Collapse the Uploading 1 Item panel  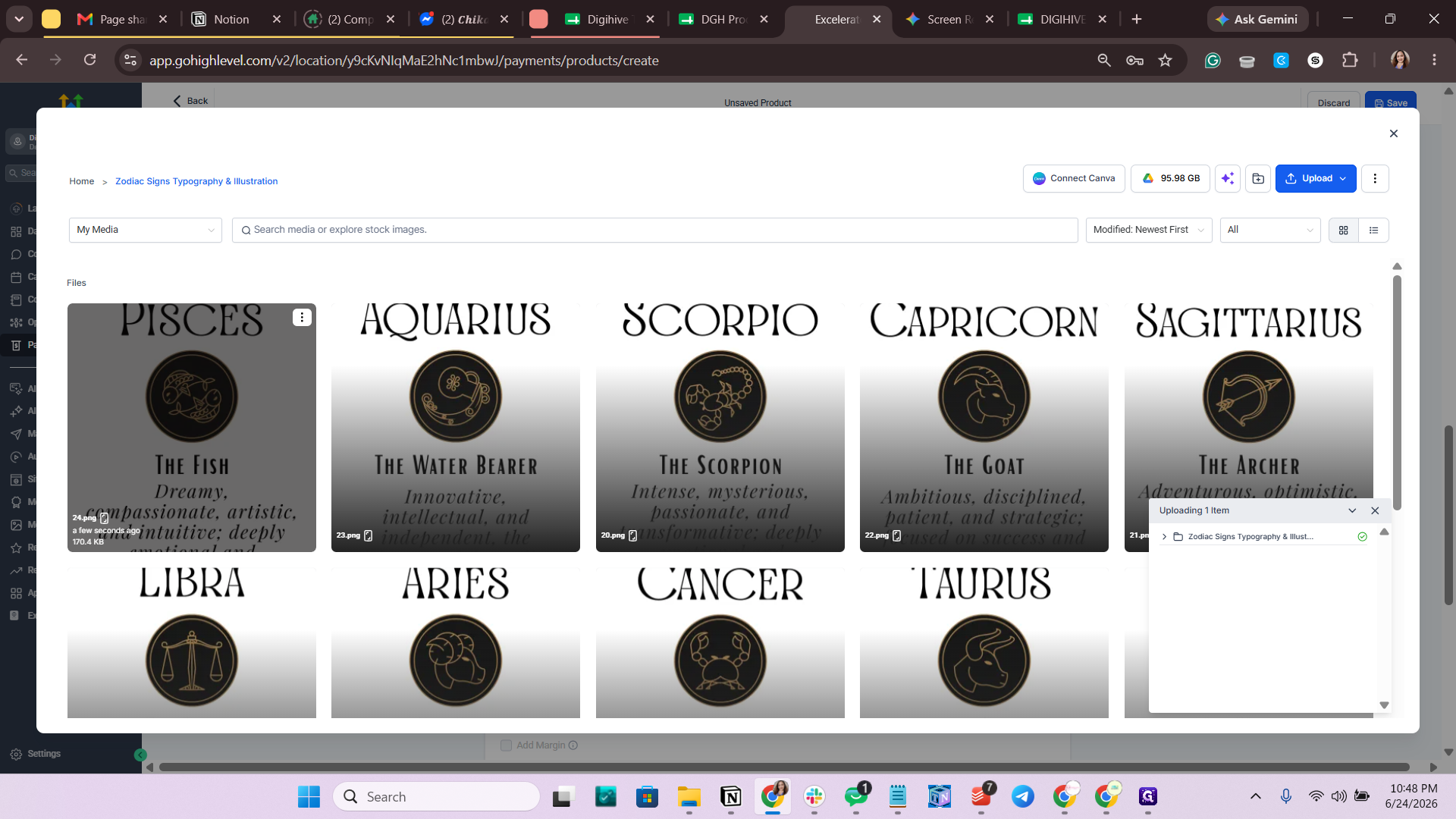(1352, 510)
